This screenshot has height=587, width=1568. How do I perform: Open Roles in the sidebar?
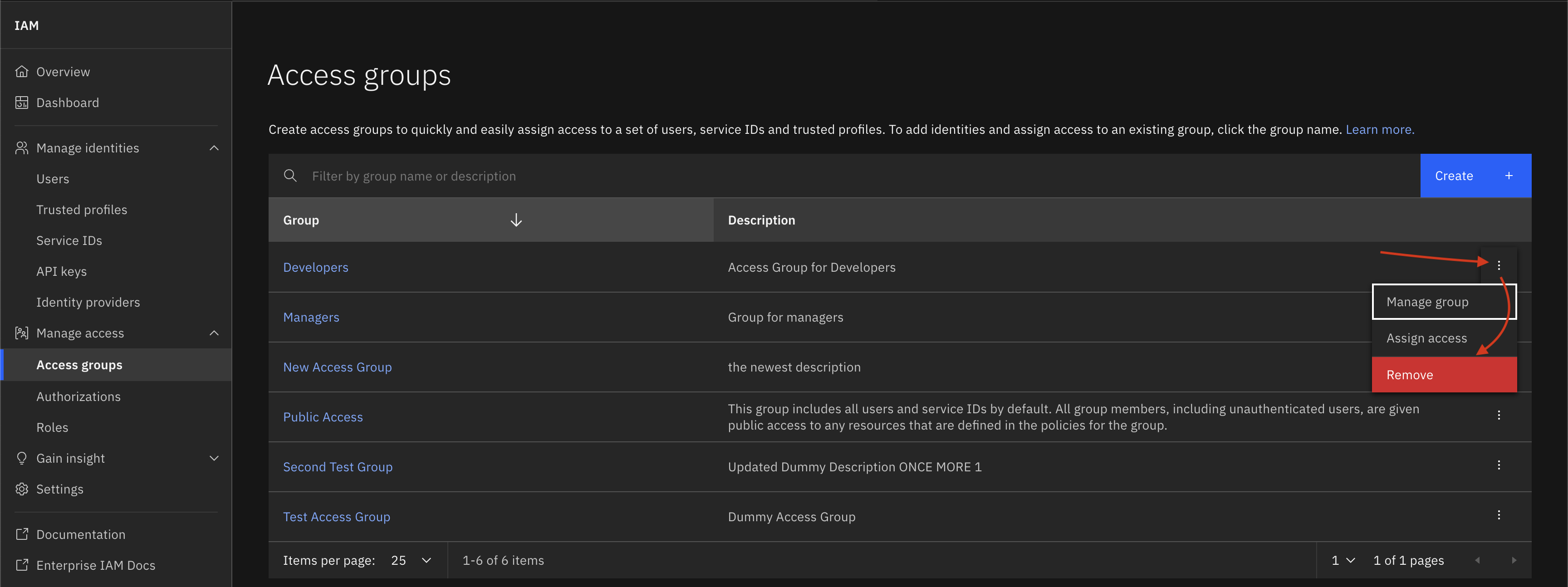pyautogui.click(x=52, y=428)
